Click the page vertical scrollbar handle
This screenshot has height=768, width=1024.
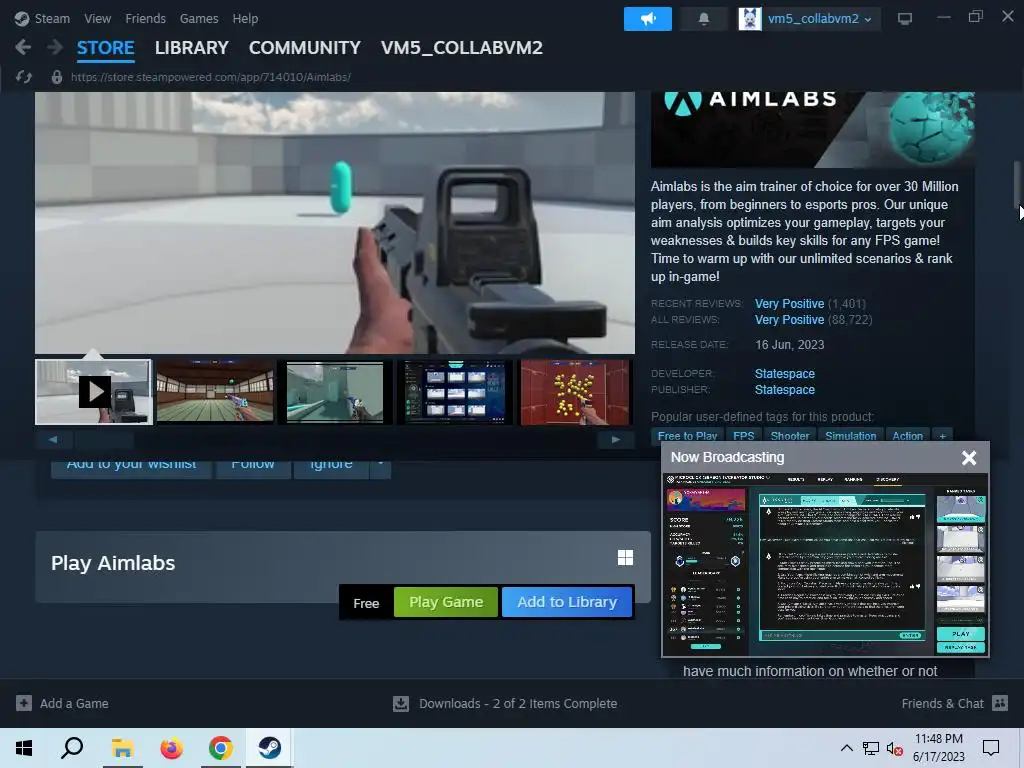(x=1016, y=183)
